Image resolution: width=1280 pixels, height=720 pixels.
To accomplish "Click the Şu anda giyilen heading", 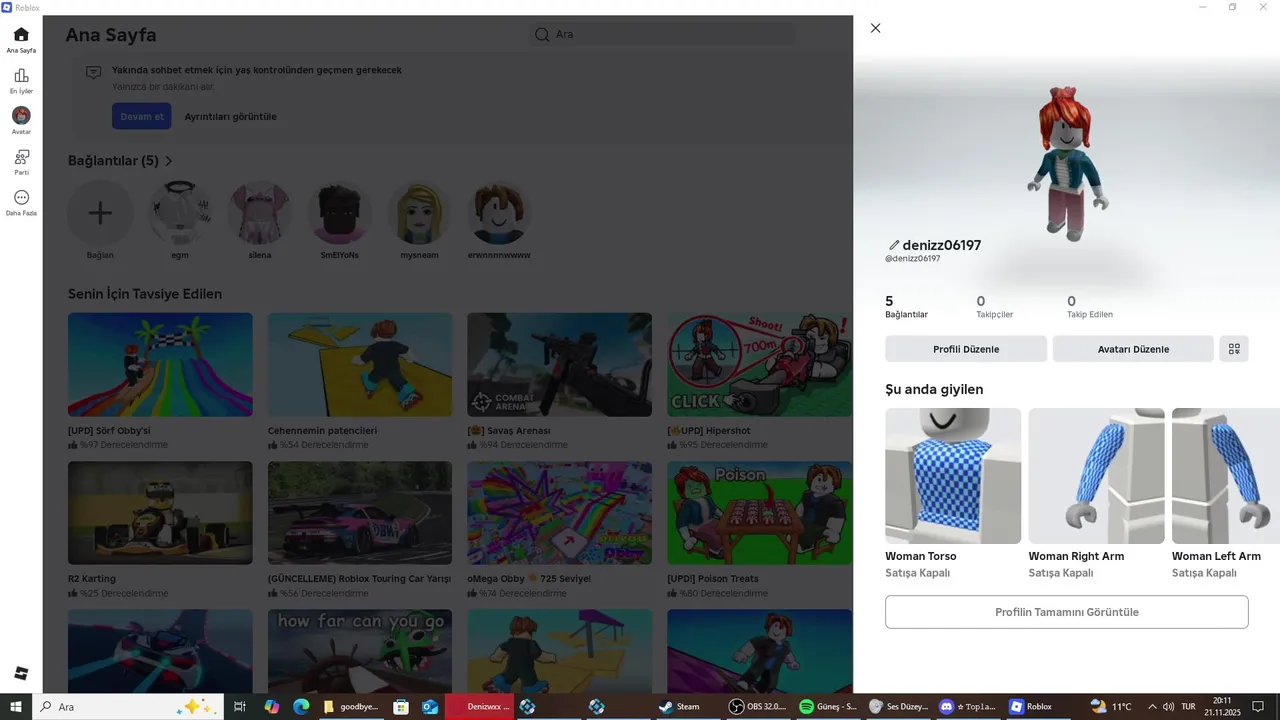I will (934, 389).
